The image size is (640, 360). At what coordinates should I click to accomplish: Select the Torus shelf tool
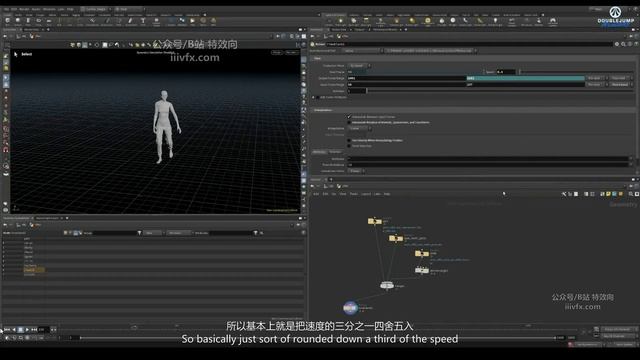point(38,21)
